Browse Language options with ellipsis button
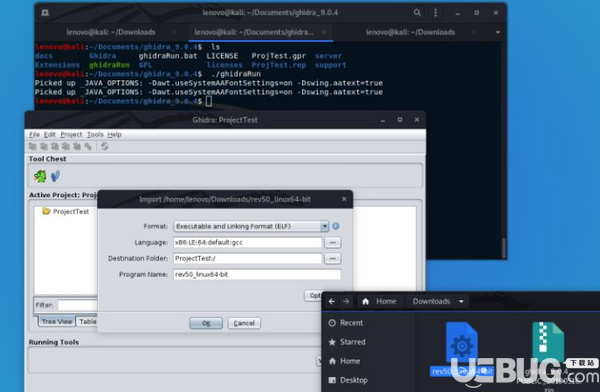This screenshot has width=600, height=392. pyautogui.click(x=333, y=242)
